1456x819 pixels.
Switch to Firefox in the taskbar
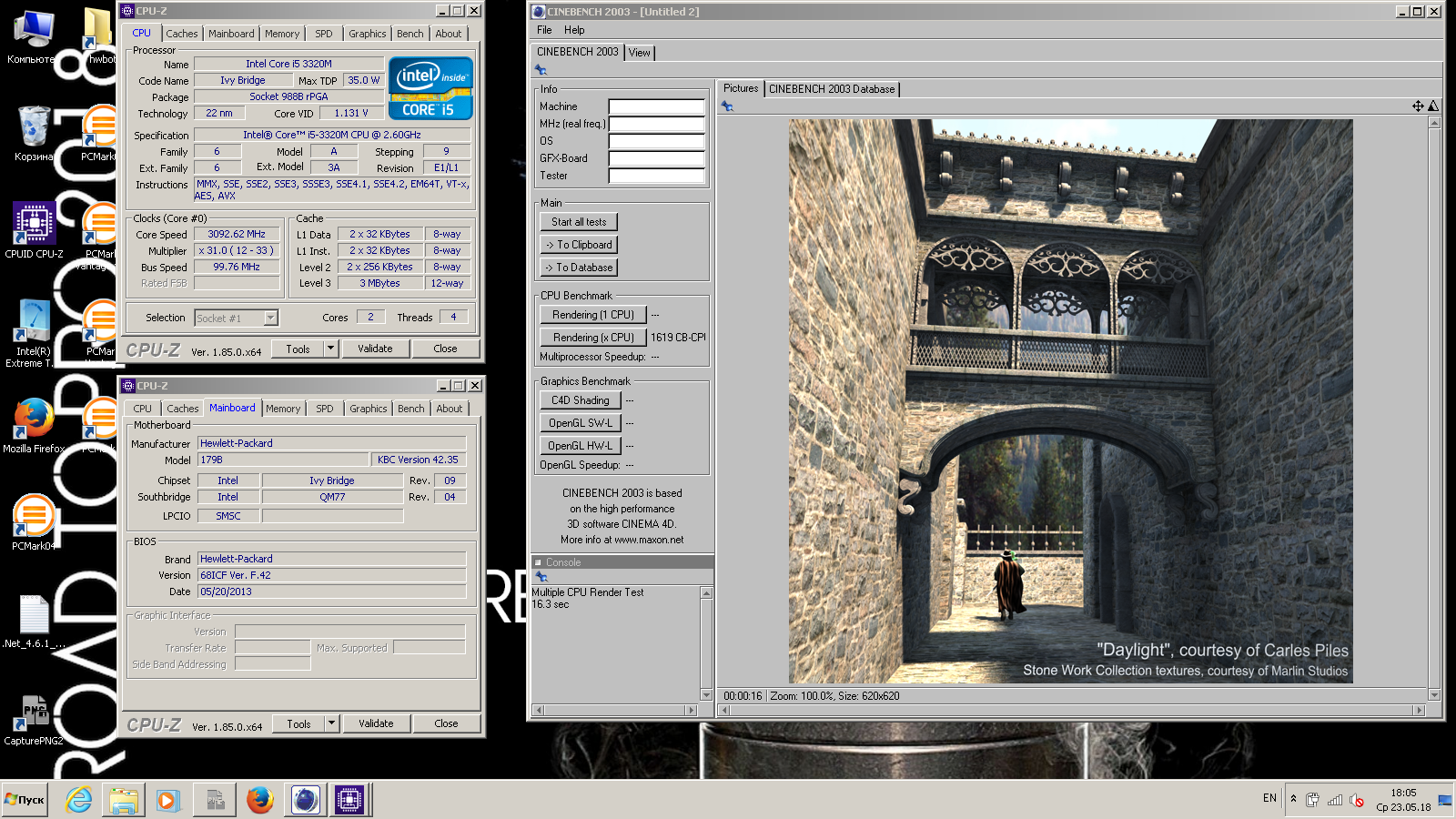click(x=259, y=800)
